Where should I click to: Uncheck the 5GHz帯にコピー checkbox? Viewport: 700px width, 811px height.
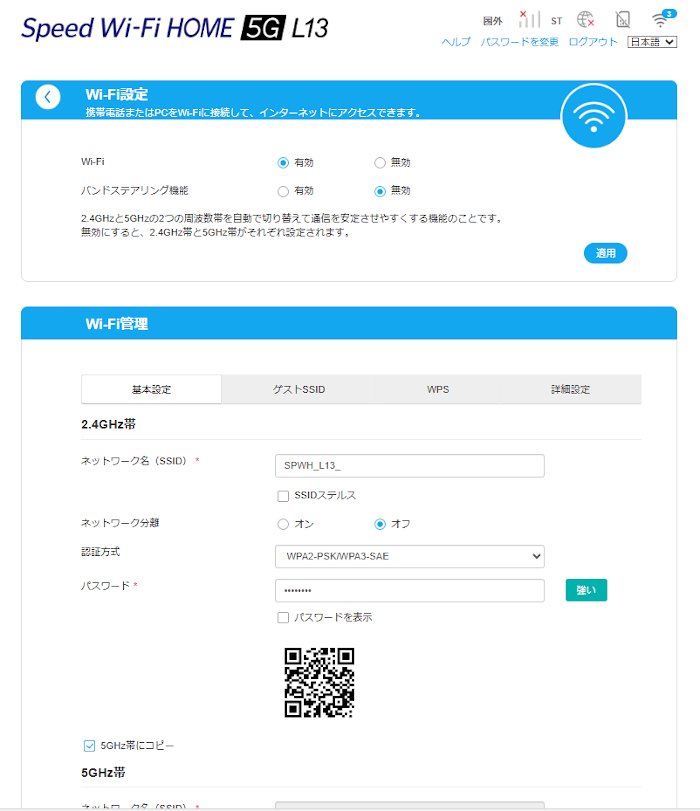90,745
